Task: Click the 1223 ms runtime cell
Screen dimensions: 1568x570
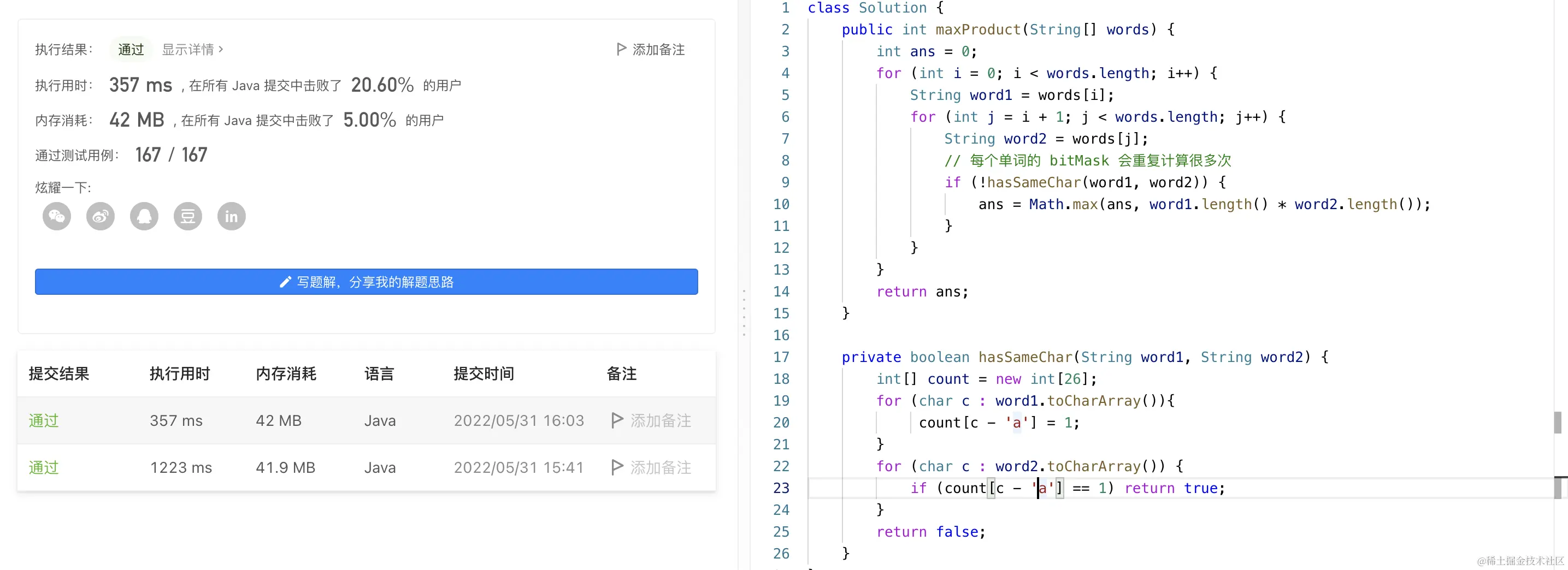Action: pyautogui.click(x=181, y=467)
